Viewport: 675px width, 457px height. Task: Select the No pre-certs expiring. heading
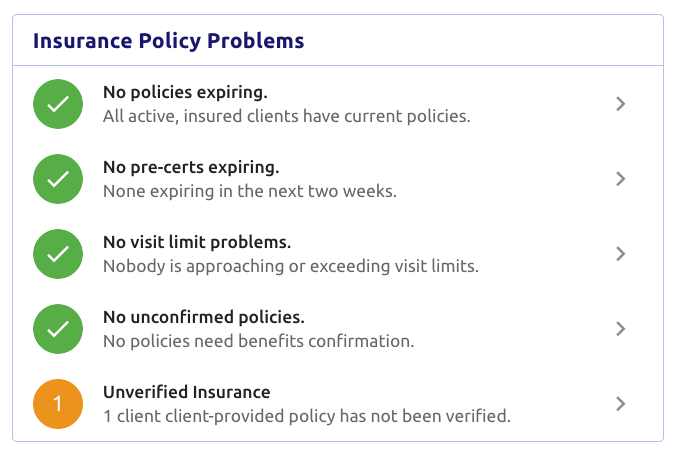191,167
